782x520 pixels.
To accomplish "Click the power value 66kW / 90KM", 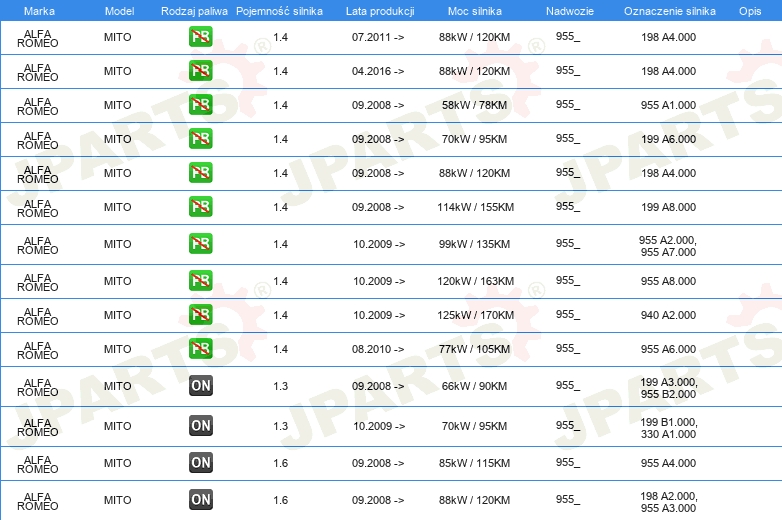I will tap(474, 386).
